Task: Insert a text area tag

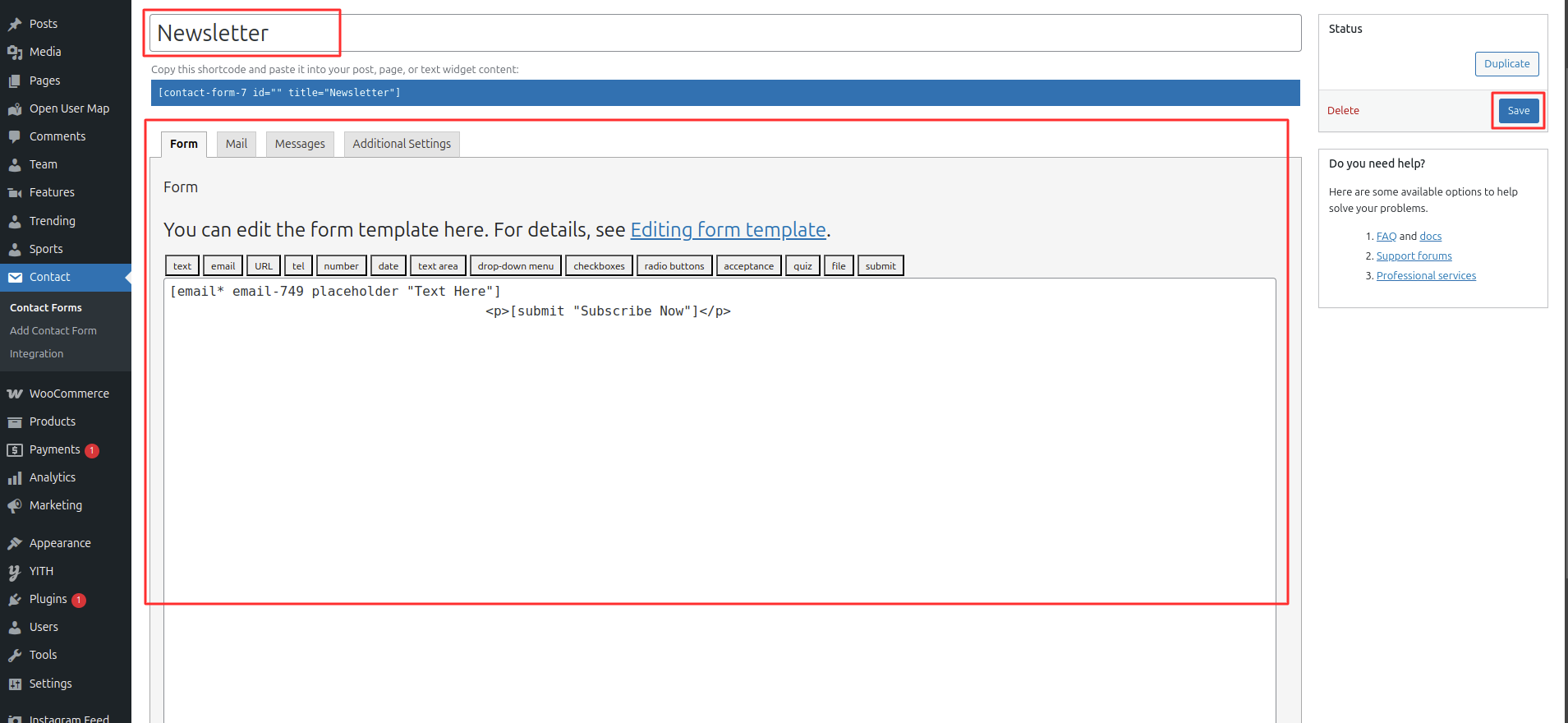Action: (438, 265)
